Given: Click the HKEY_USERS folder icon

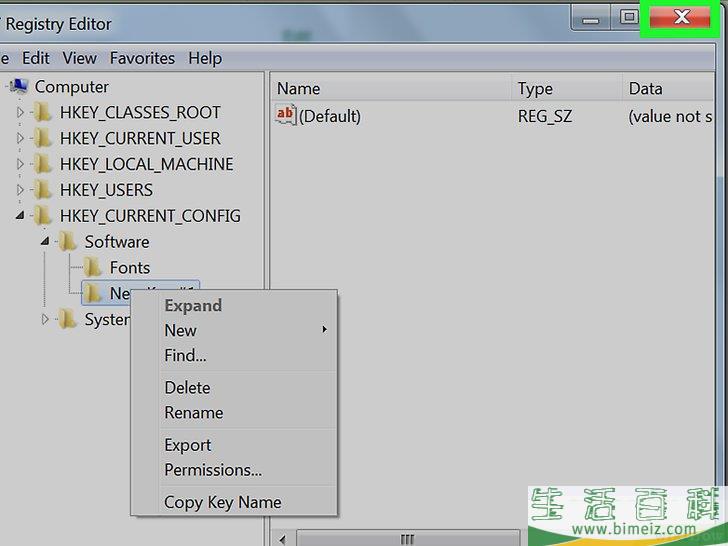Looking at the screenshot, I should (x=42, y=190).
